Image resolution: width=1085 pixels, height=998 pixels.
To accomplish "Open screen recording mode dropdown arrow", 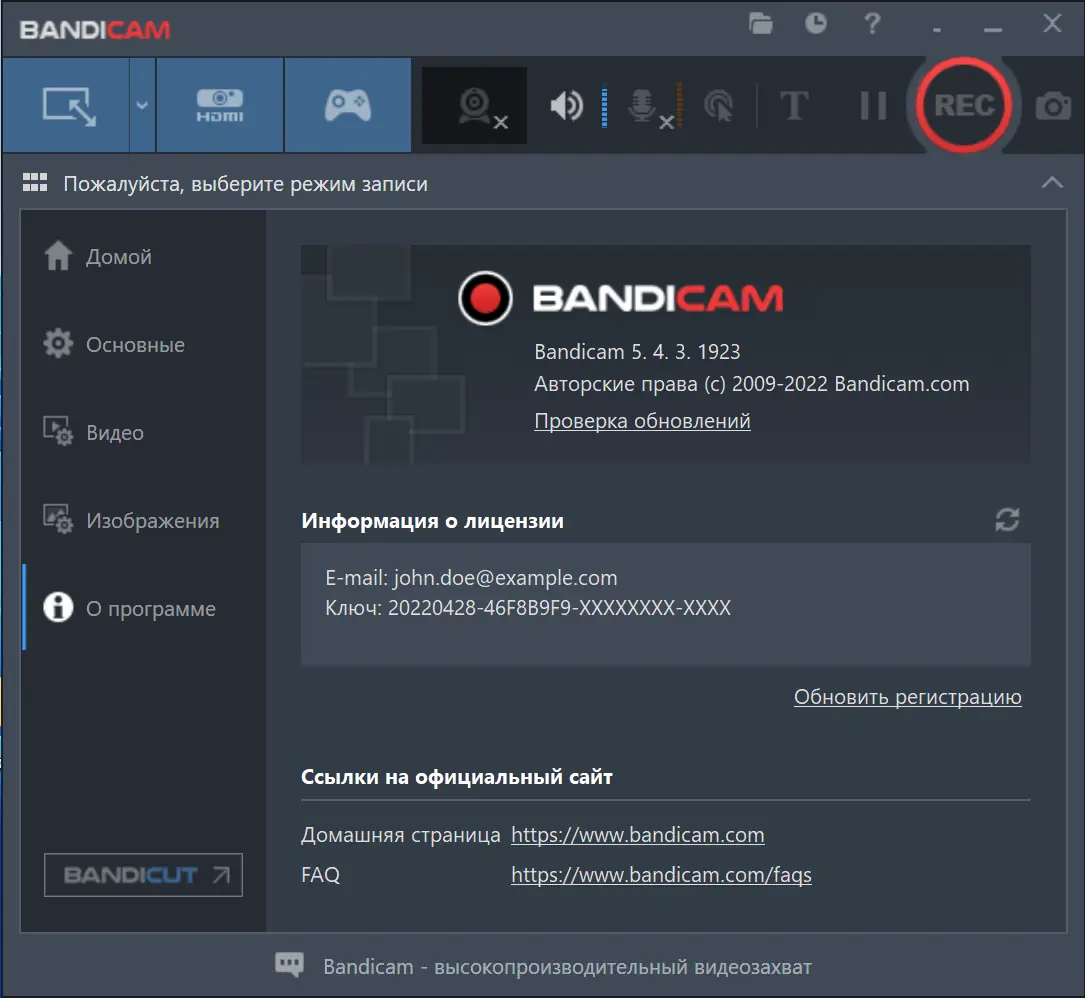I will [142, 105].
